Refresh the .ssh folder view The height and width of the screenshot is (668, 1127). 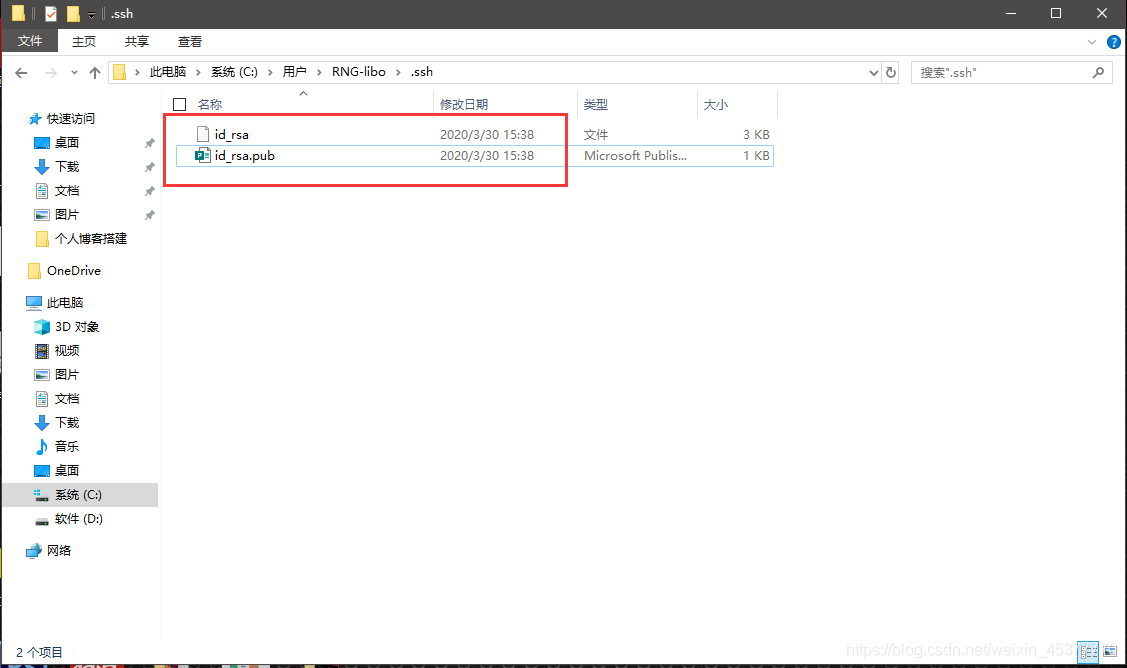click(891, 73)
